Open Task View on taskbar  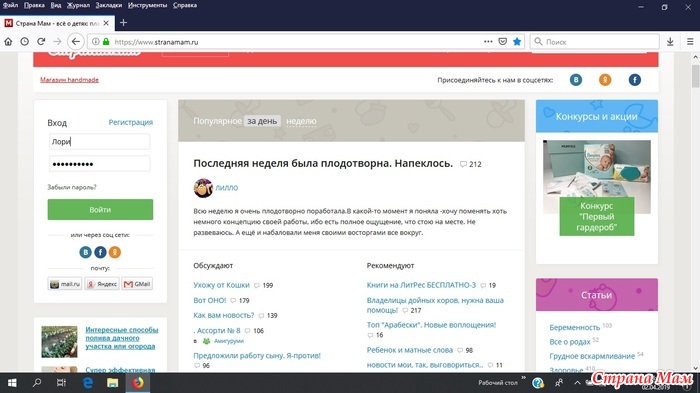[x=61, y=383]
